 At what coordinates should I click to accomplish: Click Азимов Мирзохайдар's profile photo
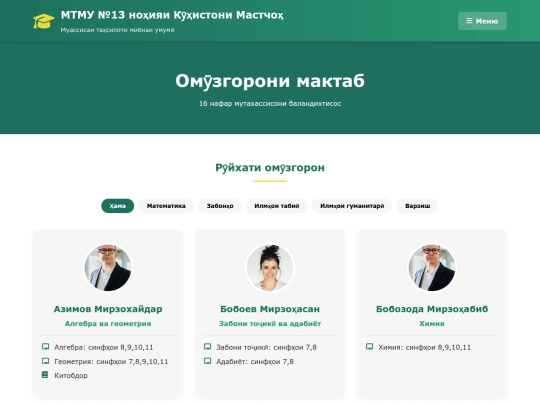point(108,268)
